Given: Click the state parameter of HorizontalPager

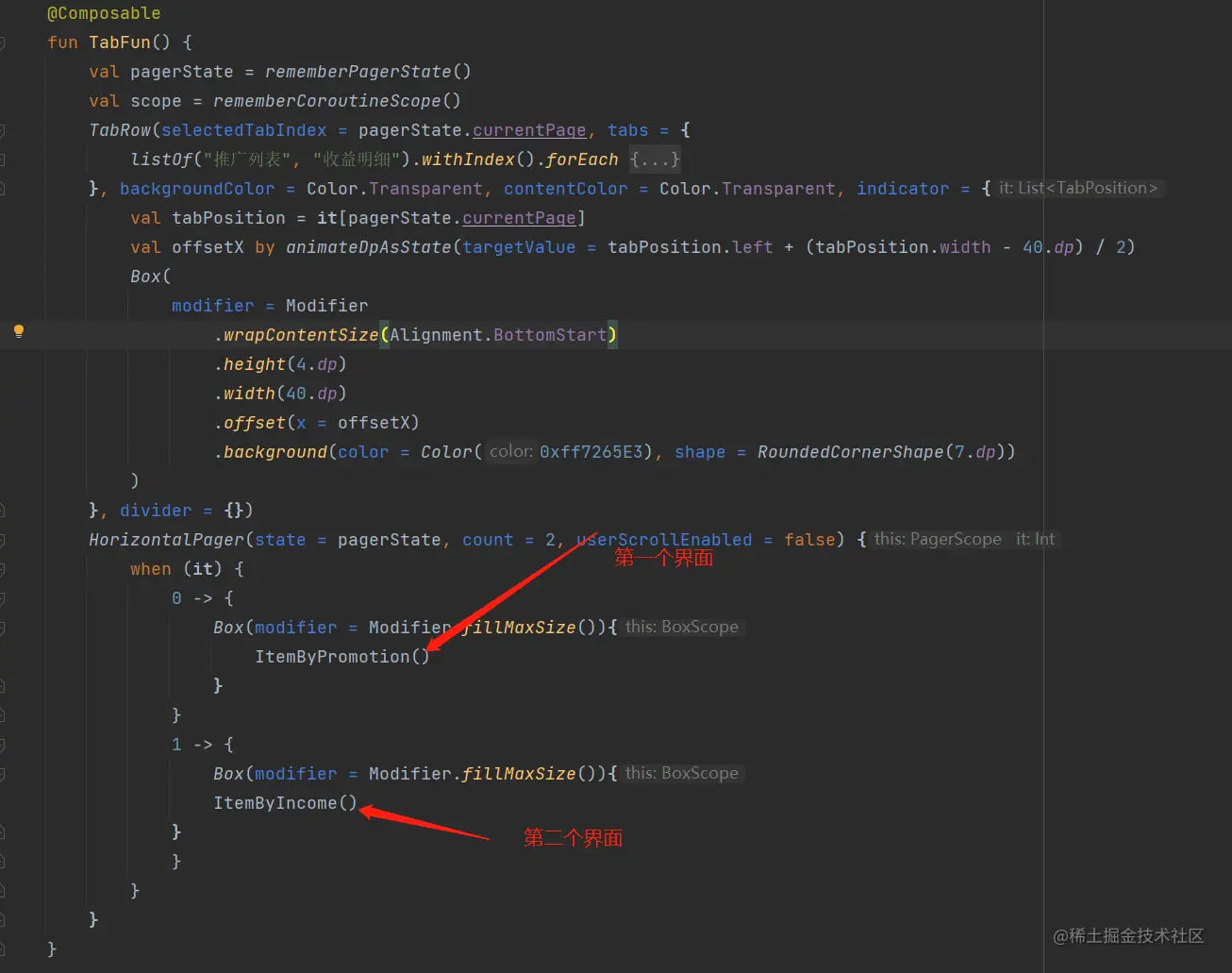Looking at the screenshot, I should click(280, 540).
